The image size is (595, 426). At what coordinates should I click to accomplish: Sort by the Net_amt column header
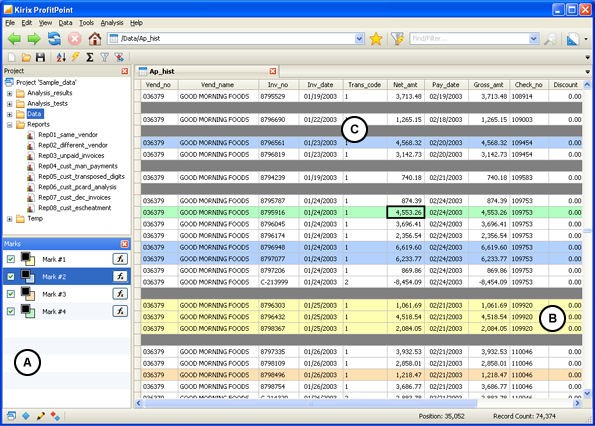coord(405,85)
